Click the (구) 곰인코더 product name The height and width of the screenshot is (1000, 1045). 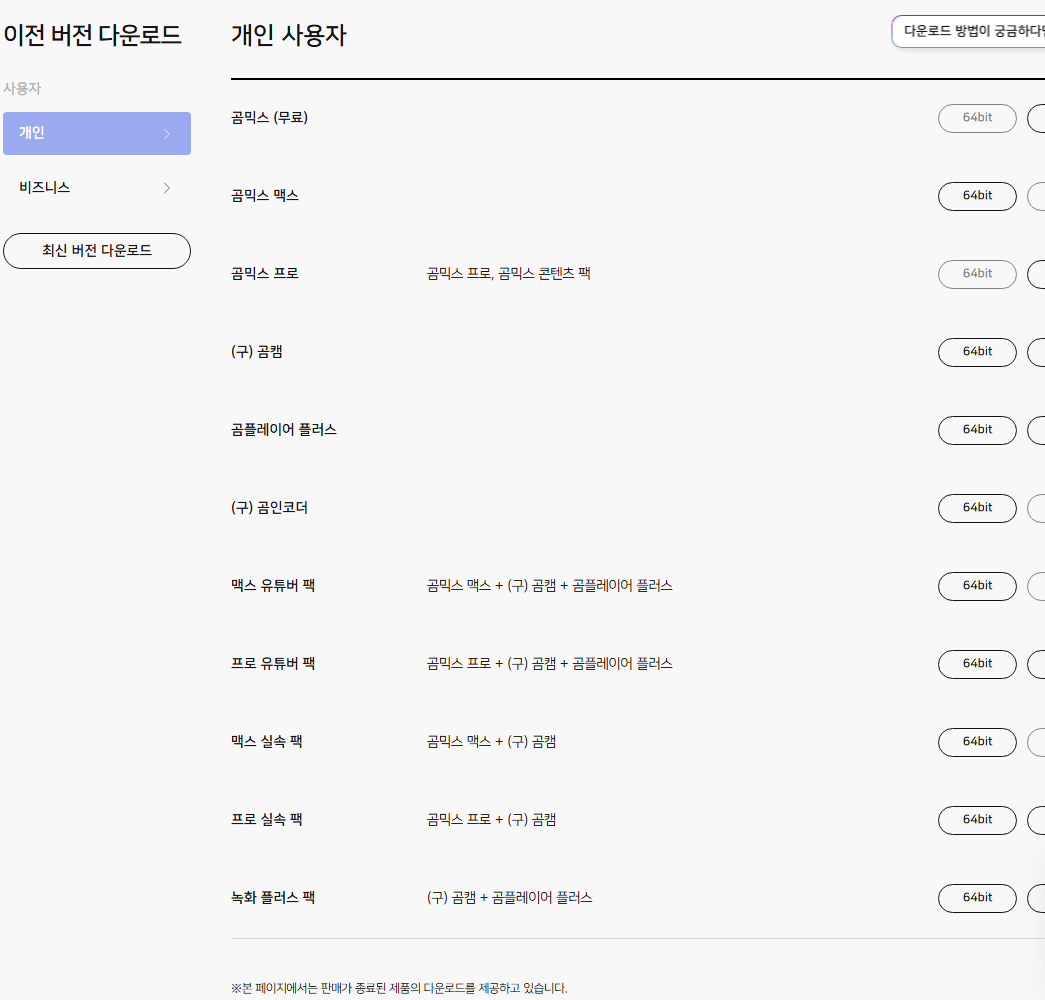pos(269,508)
